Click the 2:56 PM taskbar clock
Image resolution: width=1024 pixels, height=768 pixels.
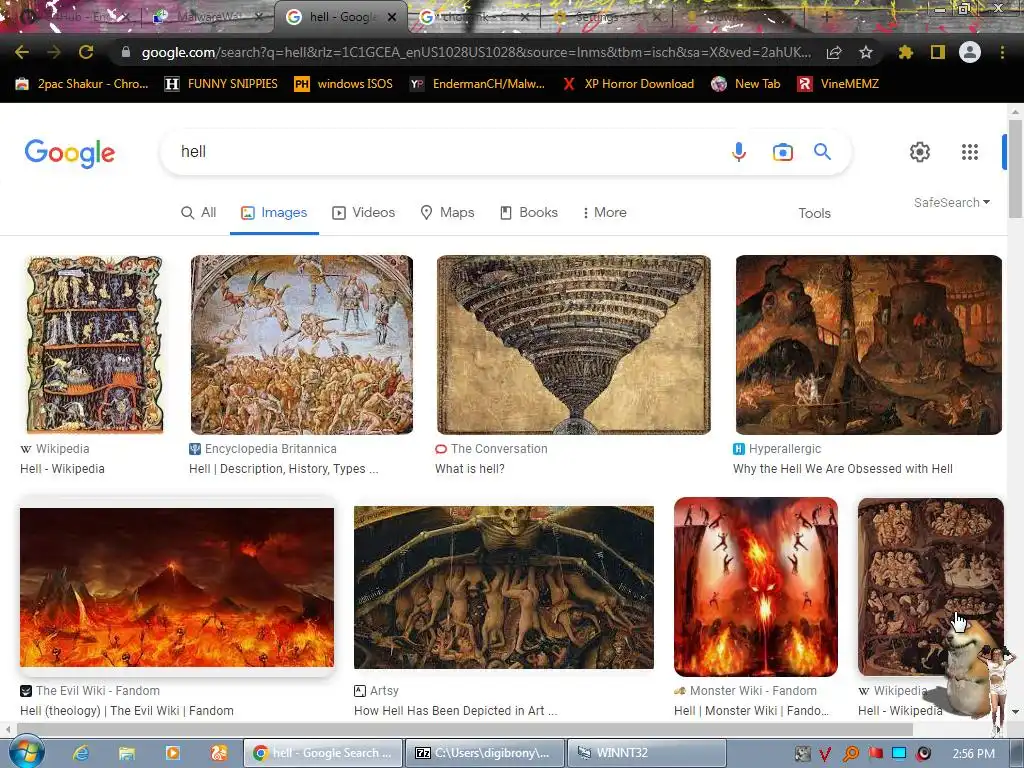[x=973, y=754]
